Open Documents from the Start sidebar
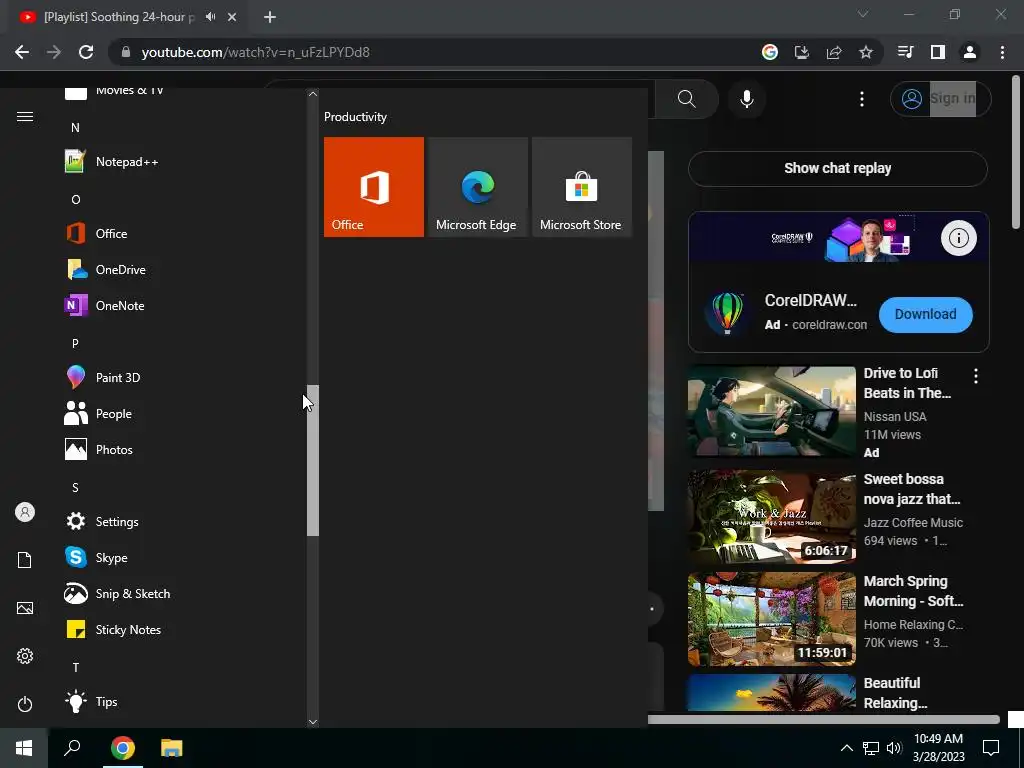This screenshot has width=1024, height=768. [25, 560]
